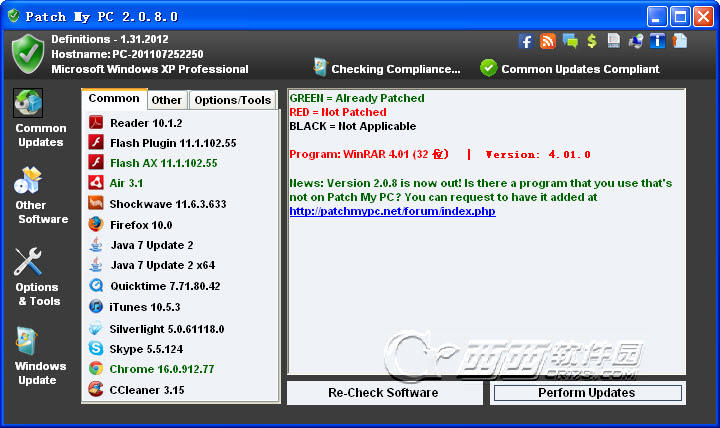Select the CCleaner 3.15 text
720x428 pixels.
[x=147, y=390]
